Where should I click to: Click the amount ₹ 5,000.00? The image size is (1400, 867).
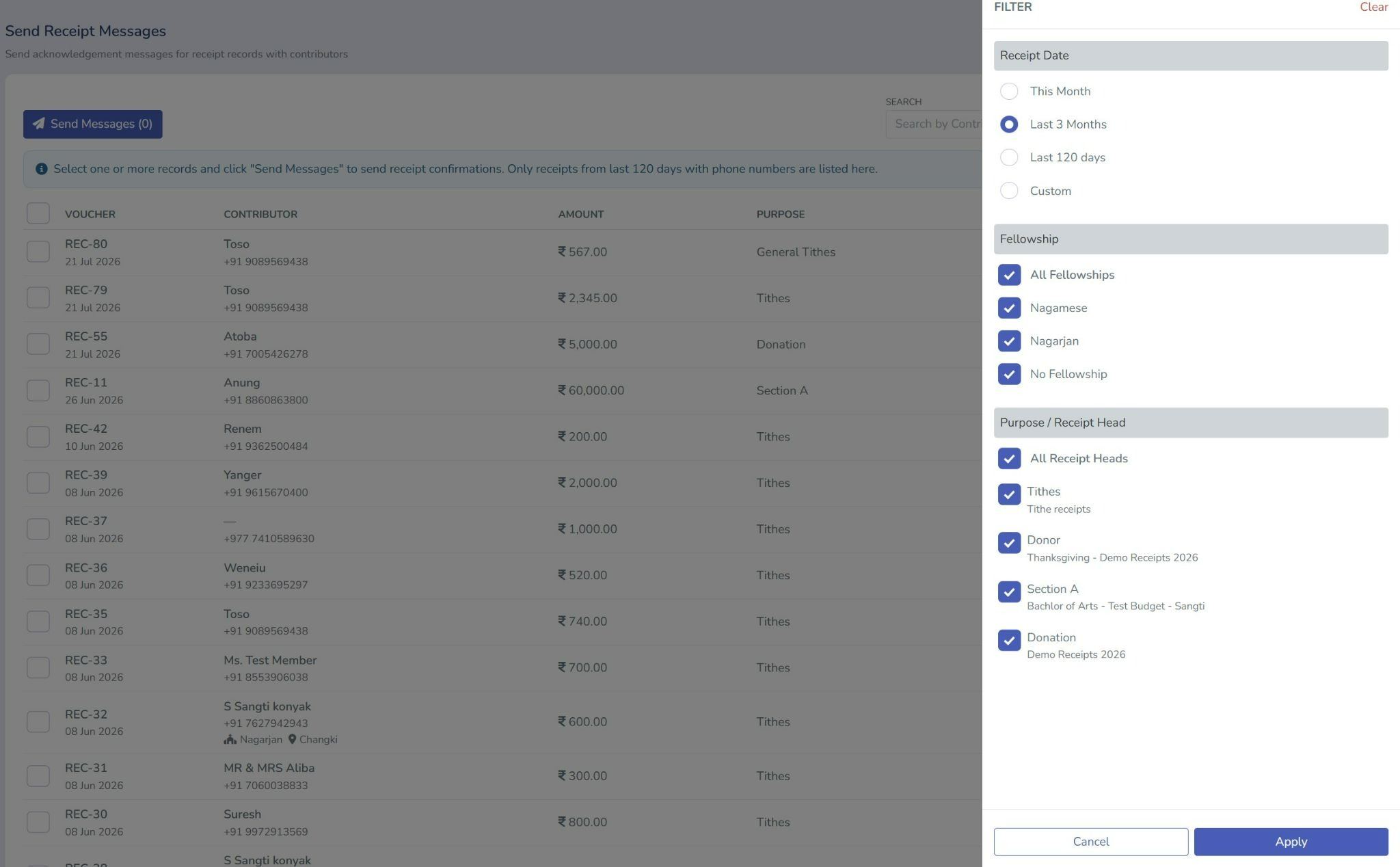pyautogui.click(x=588, y=345)
